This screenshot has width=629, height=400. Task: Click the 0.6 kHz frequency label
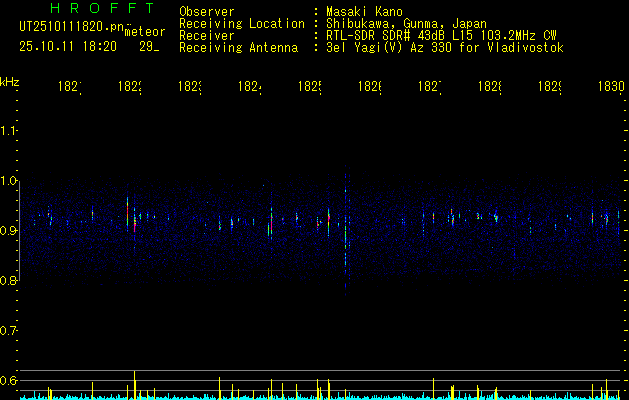(8, 380)
